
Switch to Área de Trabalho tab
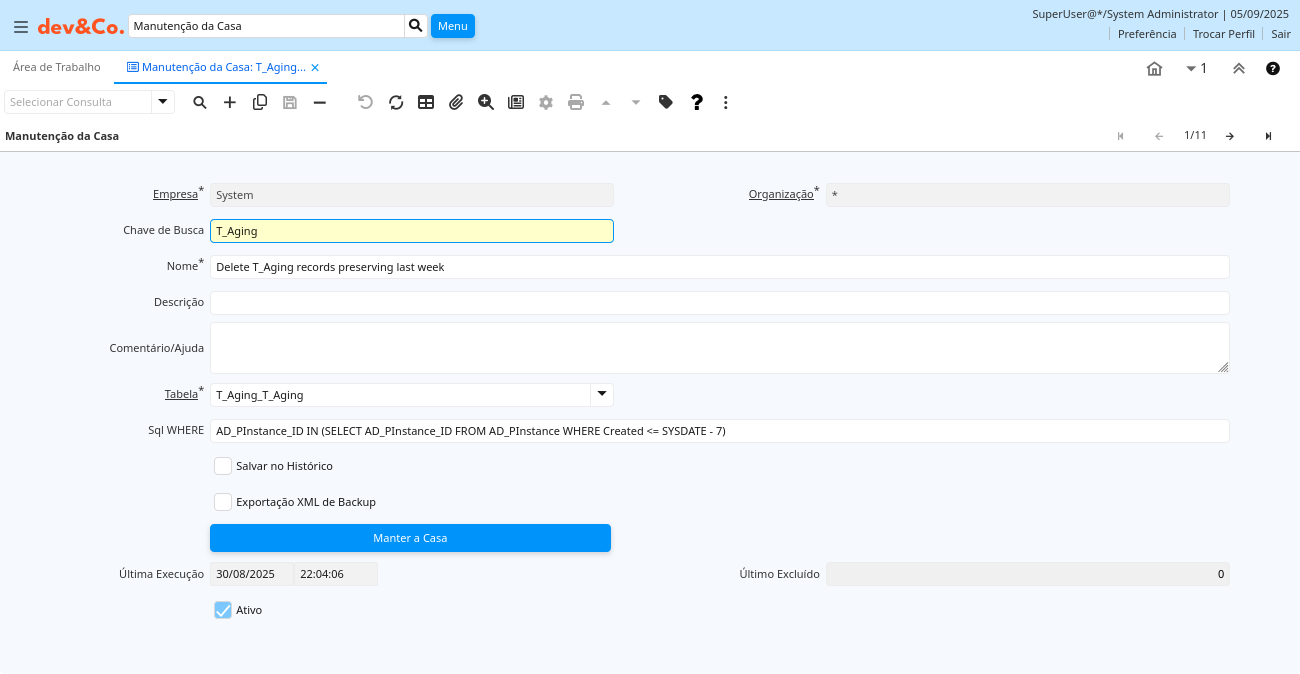coord(57,67)
